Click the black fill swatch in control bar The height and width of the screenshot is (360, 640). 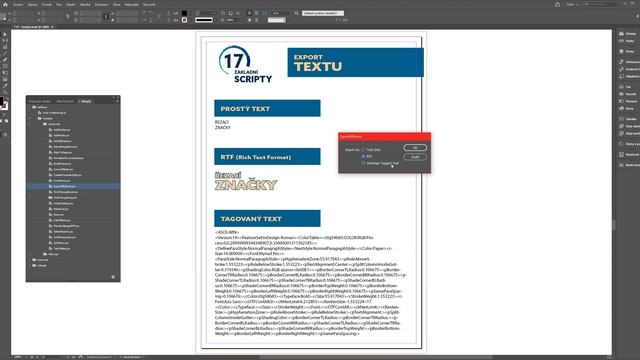point(184,13)
